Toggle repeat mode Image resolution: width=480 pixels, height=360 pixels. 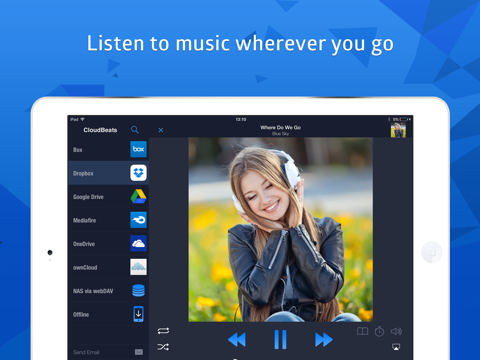pos(163,331)
